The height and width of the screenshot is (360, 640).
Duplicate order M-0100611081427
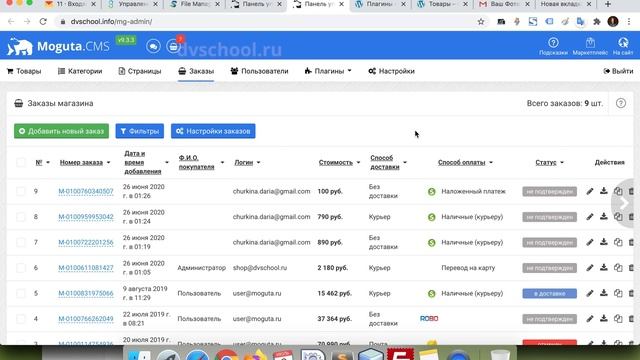coord(618,268)
